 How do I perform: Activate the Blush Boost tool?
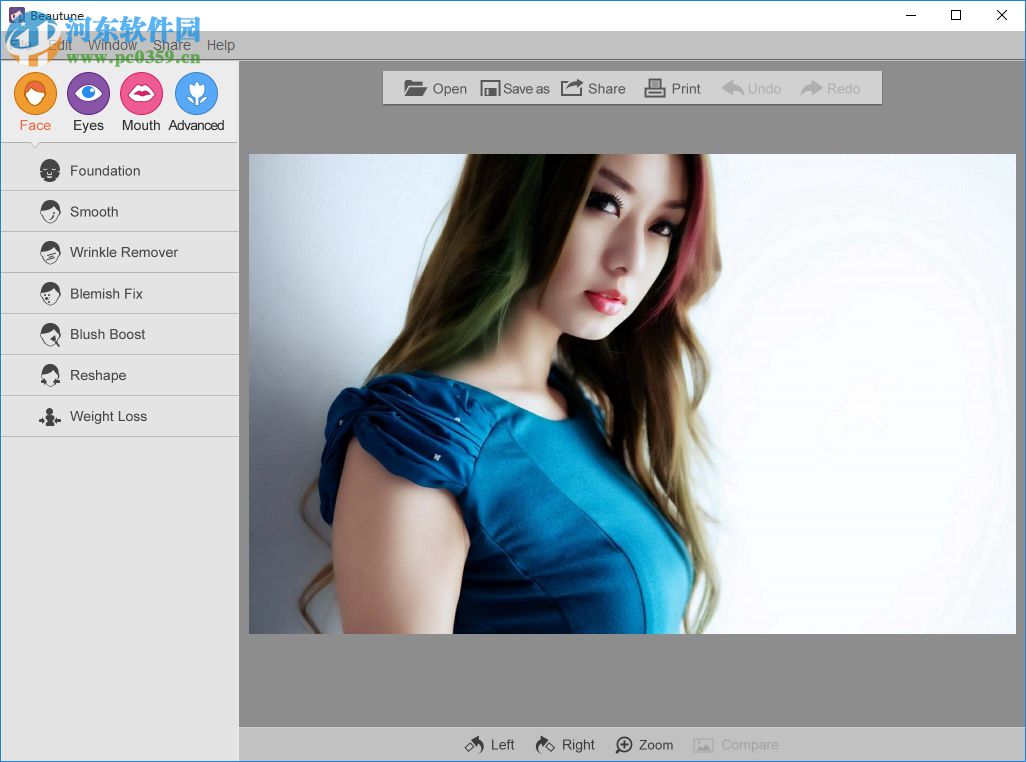107,334
